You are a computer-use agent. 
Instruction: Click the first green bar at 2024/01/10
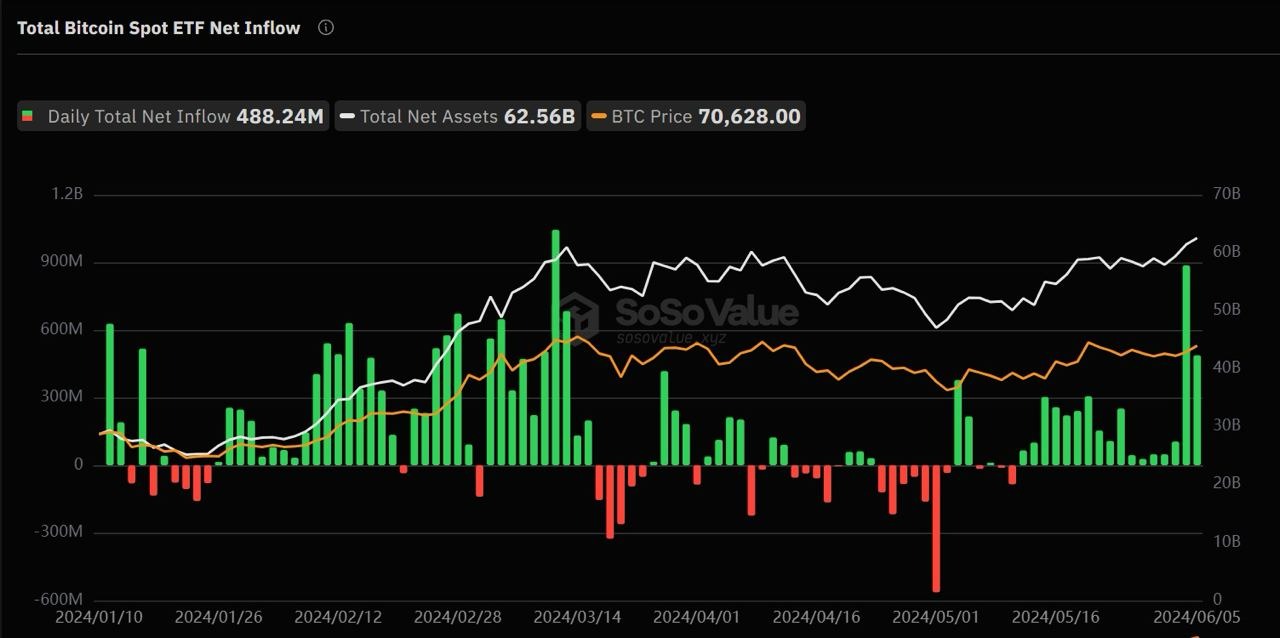click(110, 394)
